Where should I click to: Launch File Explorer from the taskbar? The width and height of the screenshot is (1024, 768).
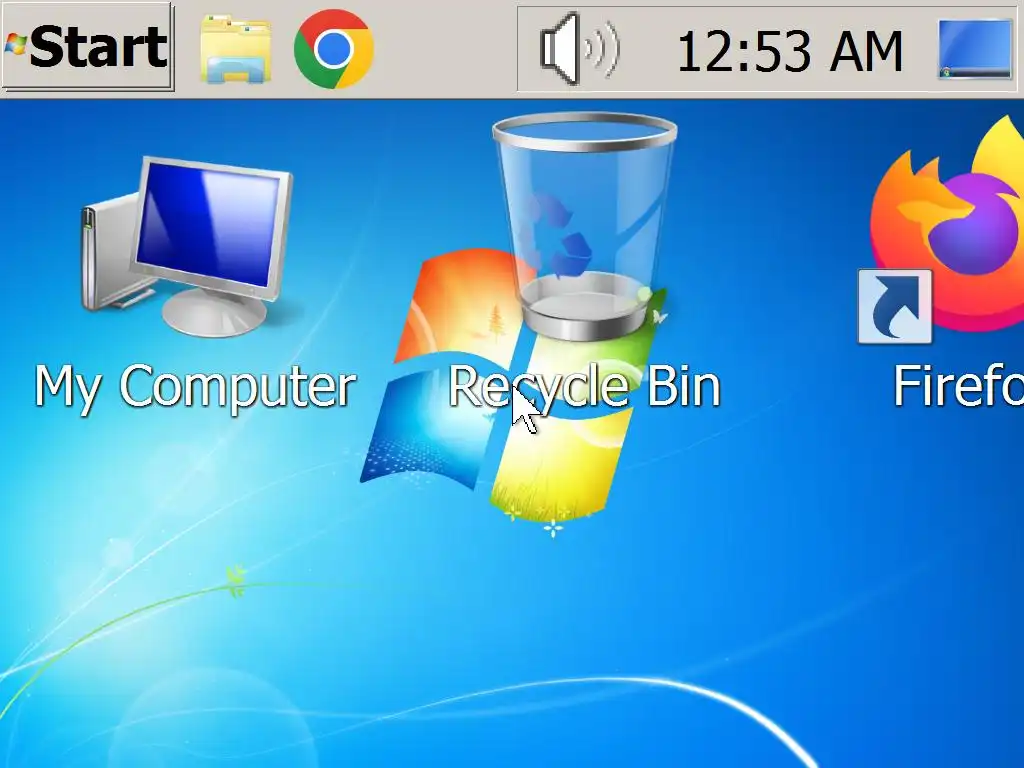click(235, 50)
